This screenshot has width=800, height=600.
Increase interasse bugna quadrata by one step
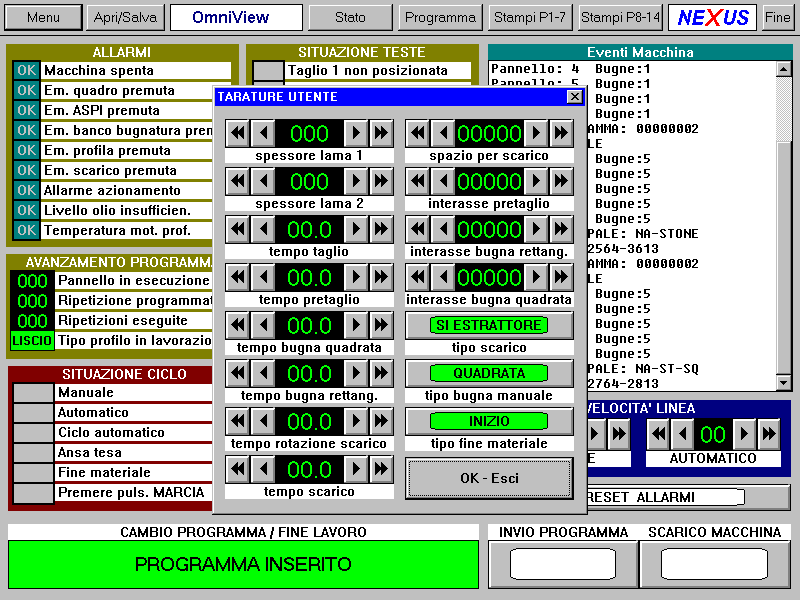[x=537, y=277]
